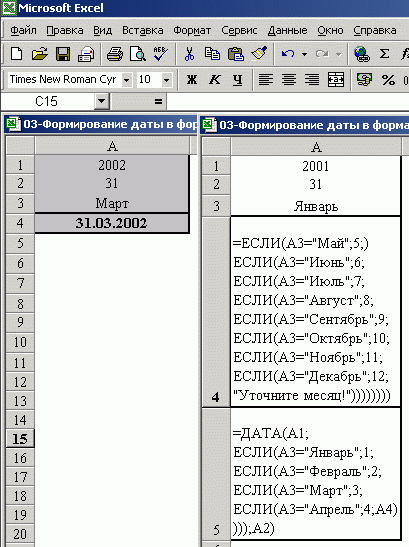Select row header 15 in left window
Viewport: 409px width, 547px height.
click(x=20, y=439)
